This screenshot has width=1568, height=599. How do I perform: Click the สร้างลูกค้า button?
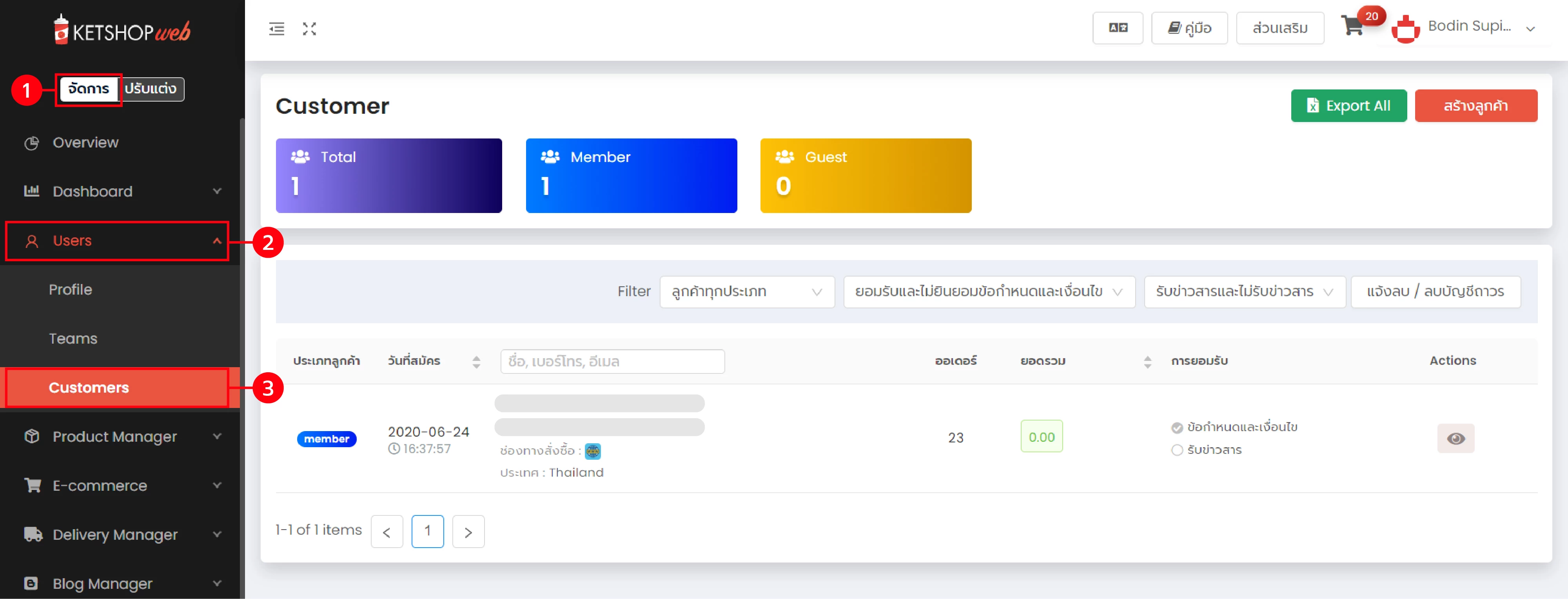(x=1475, y=106)
